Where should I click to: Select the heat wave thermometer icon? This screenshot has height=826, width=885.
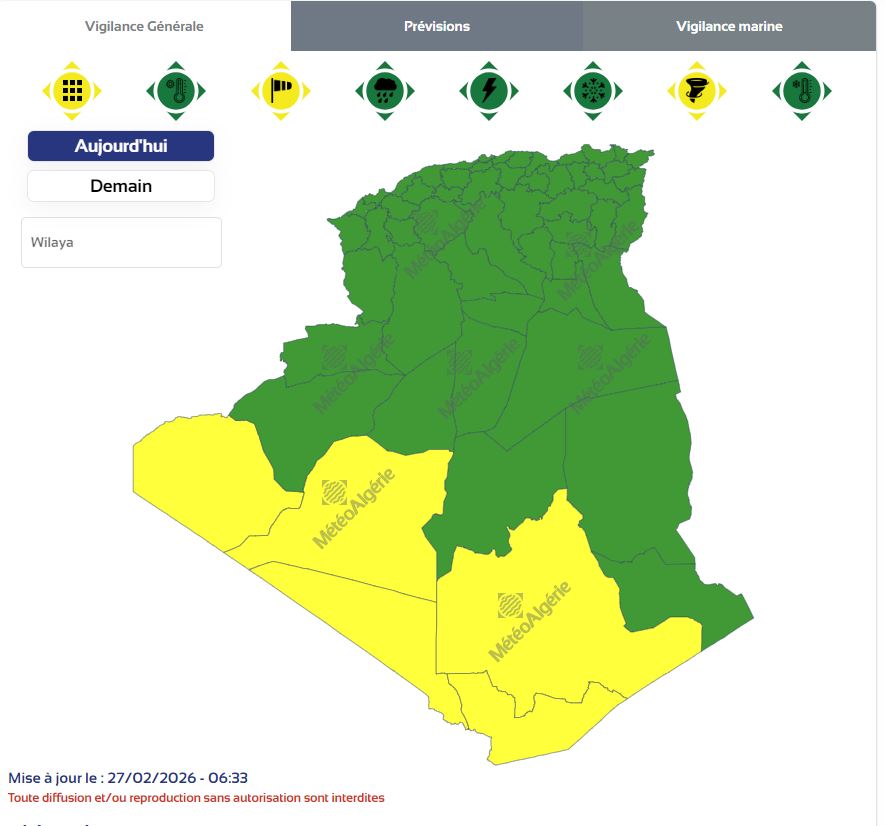pyautogui.click(x=176, y=91)
